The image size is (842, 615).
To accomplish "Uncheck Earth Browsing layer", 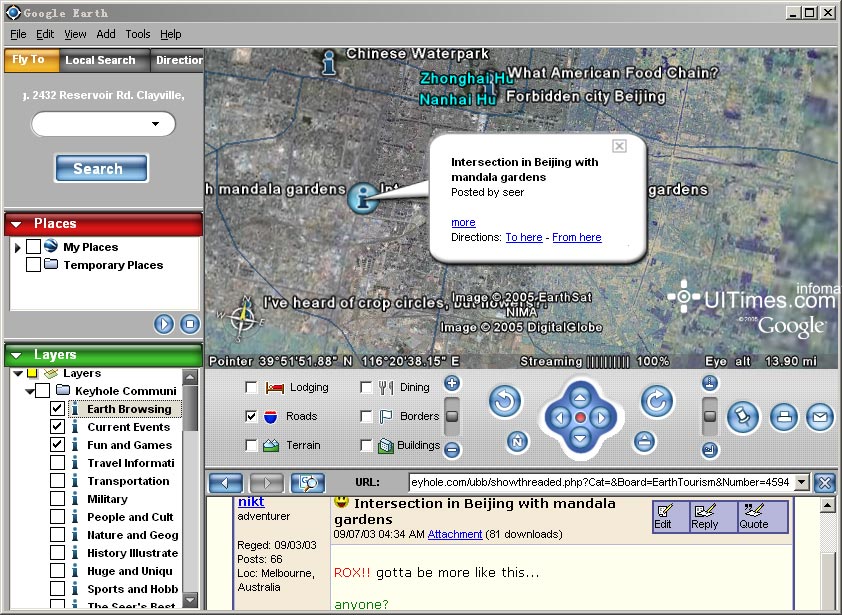I will [x=57, y=409].
